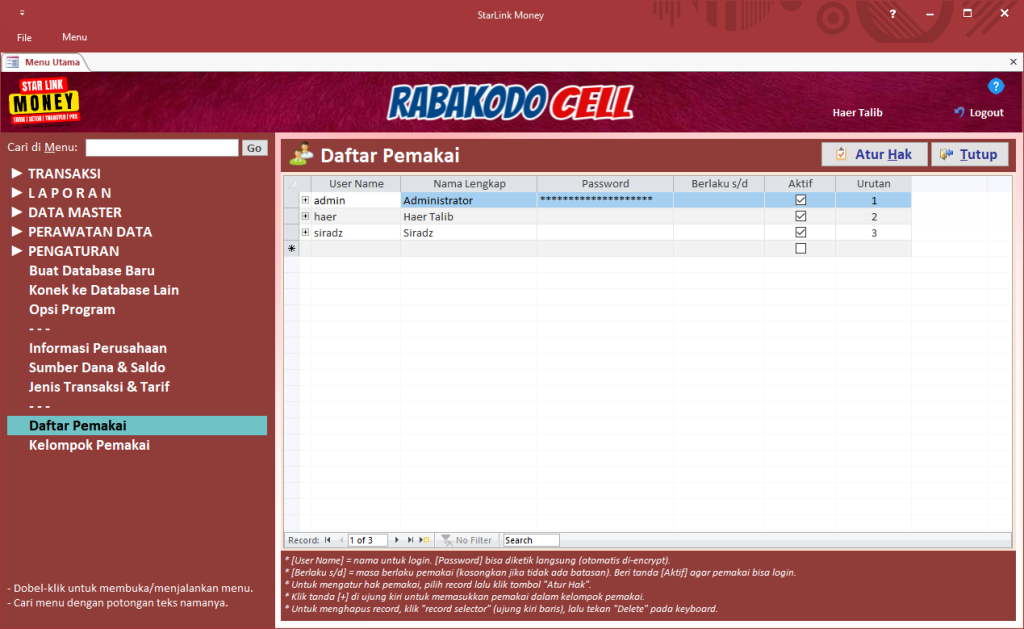Click the Logout link
1024x629 pixels.
(979, 112)
